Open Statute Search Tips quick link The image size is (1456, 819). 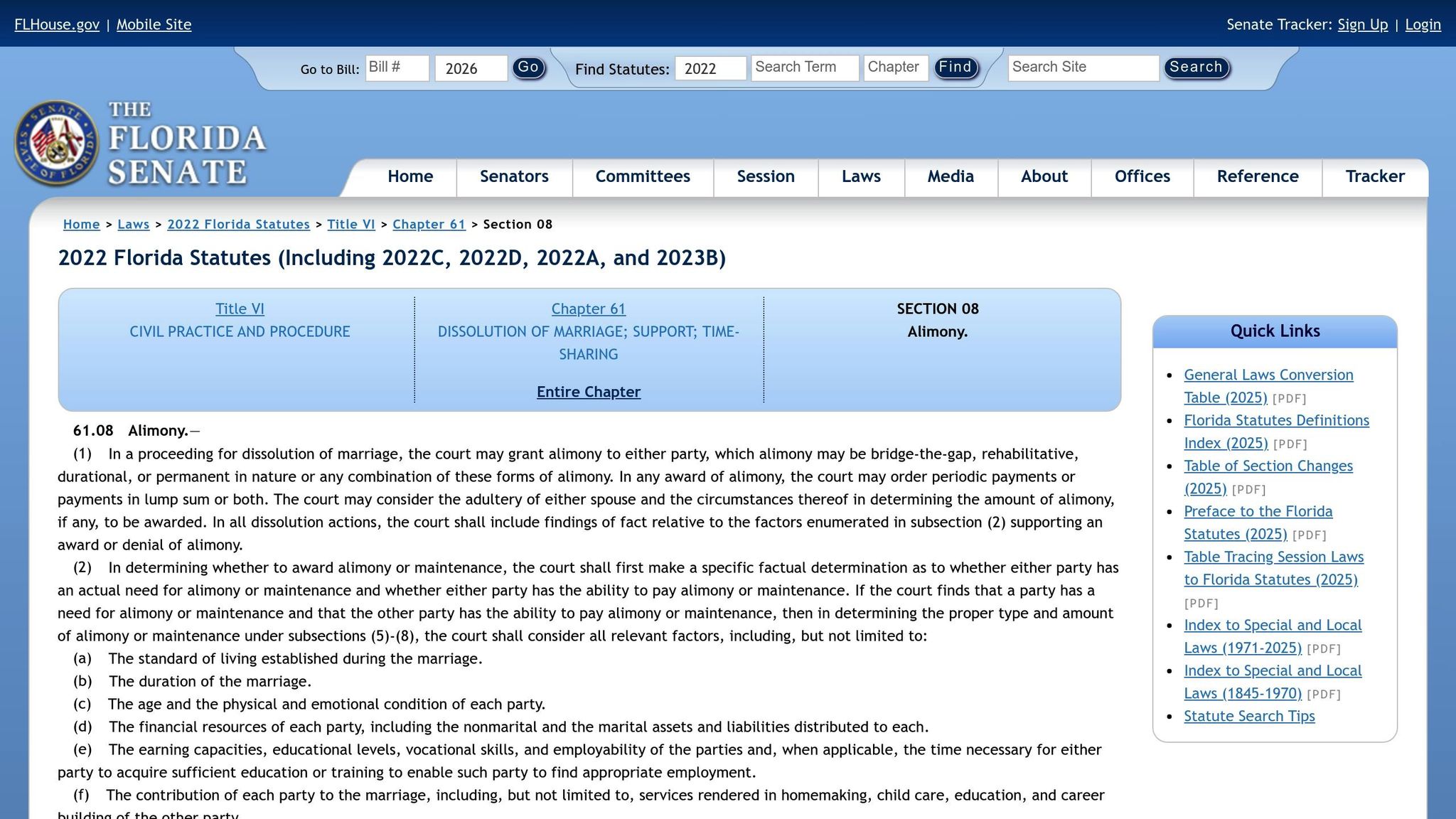click(x=1249, y=716)
